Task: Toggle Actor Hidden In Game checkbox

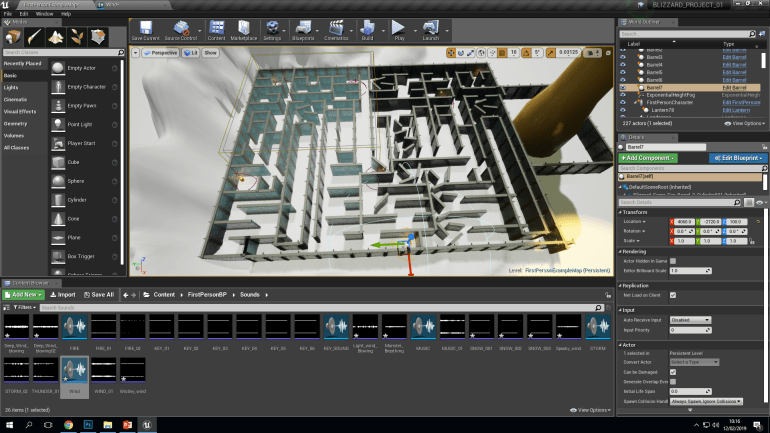Action: point(673,261)
